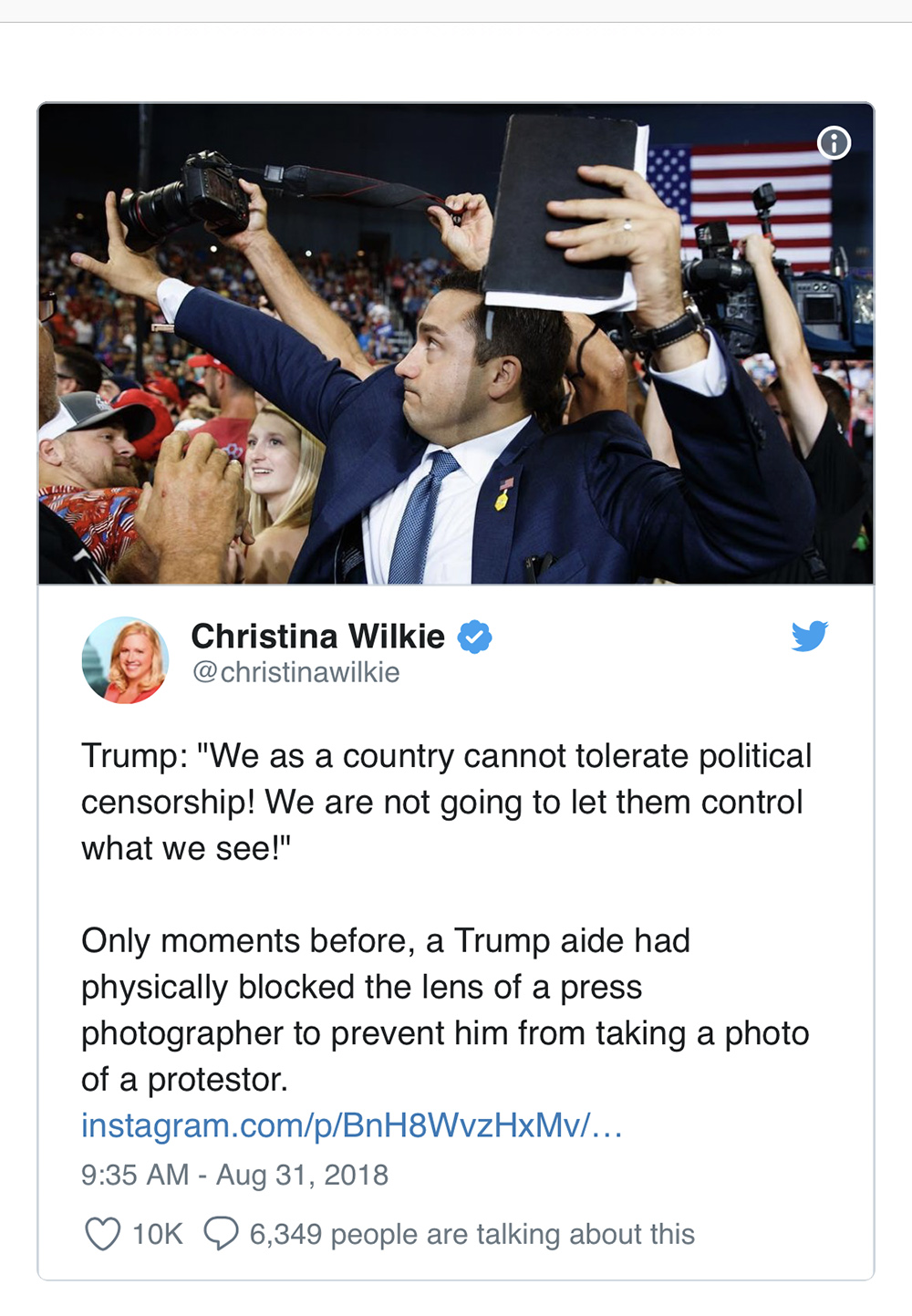Open the @christinawilkie handle link
912x1316 pixels.
(x=295, y=672)
